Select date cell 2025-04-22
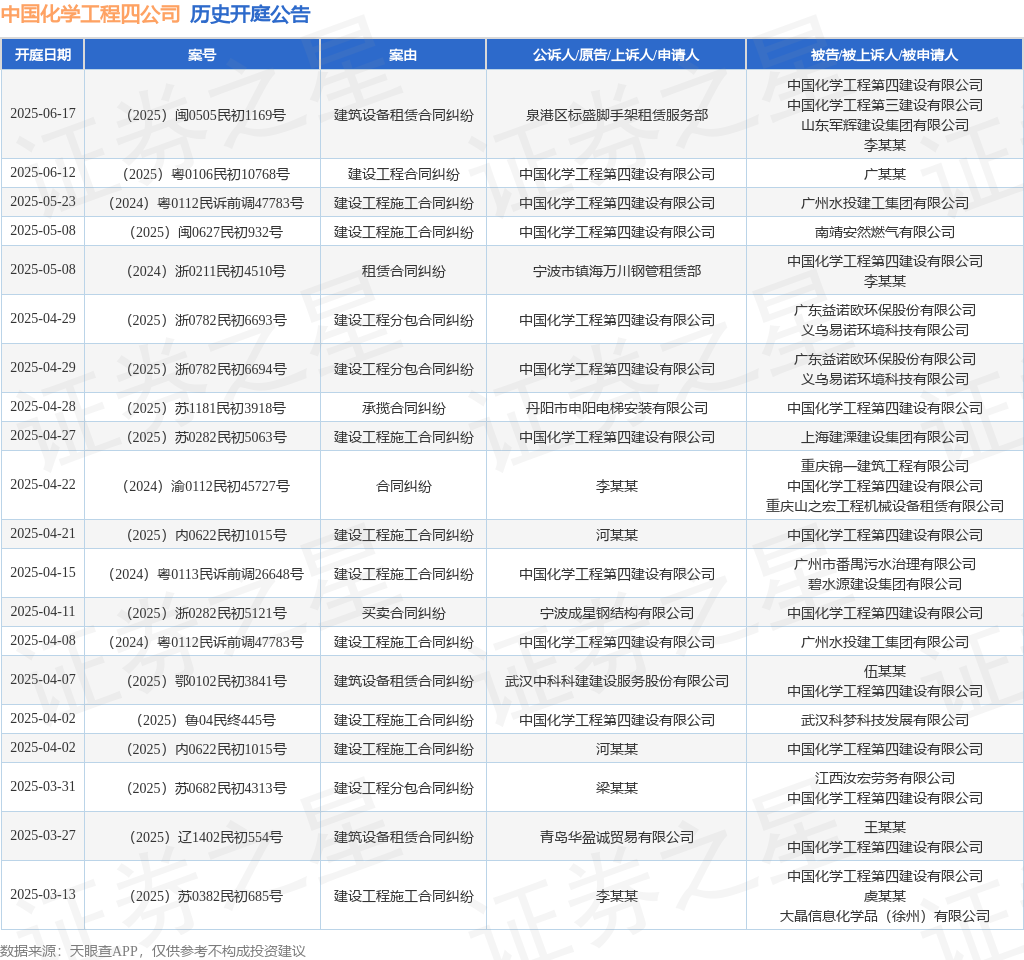This screenshot has height=960, width=1024. pos(42,485)
